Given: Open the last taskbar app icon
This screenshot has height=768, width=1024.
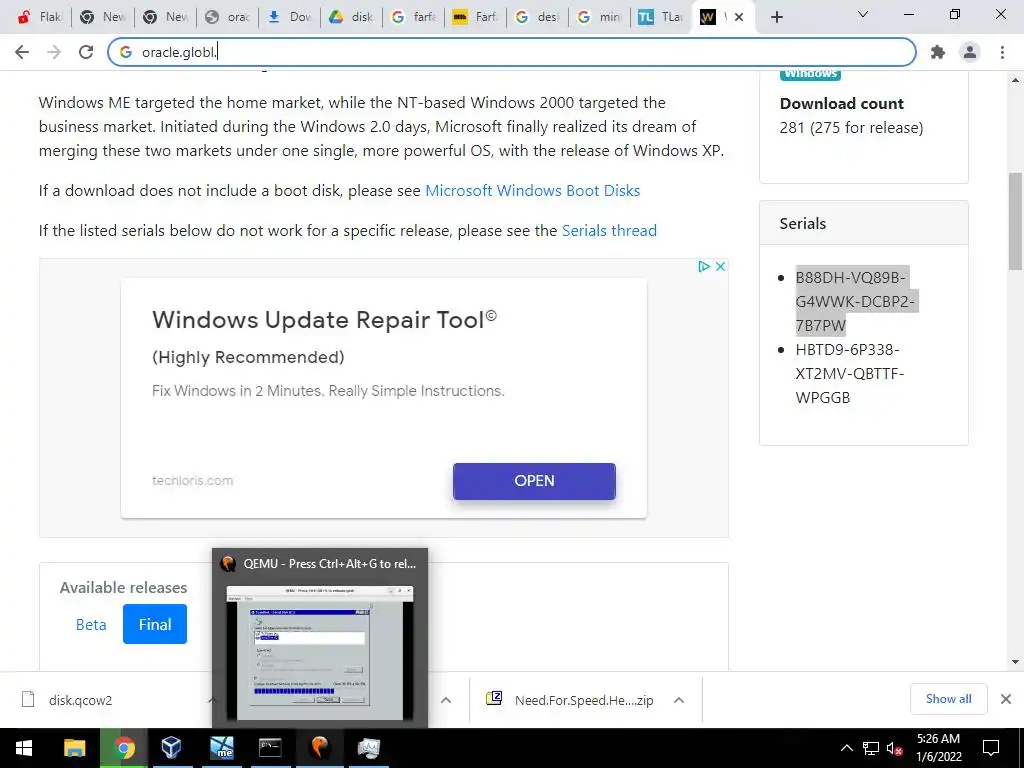Looking at the screenshot, I should (x=368, y=748).
